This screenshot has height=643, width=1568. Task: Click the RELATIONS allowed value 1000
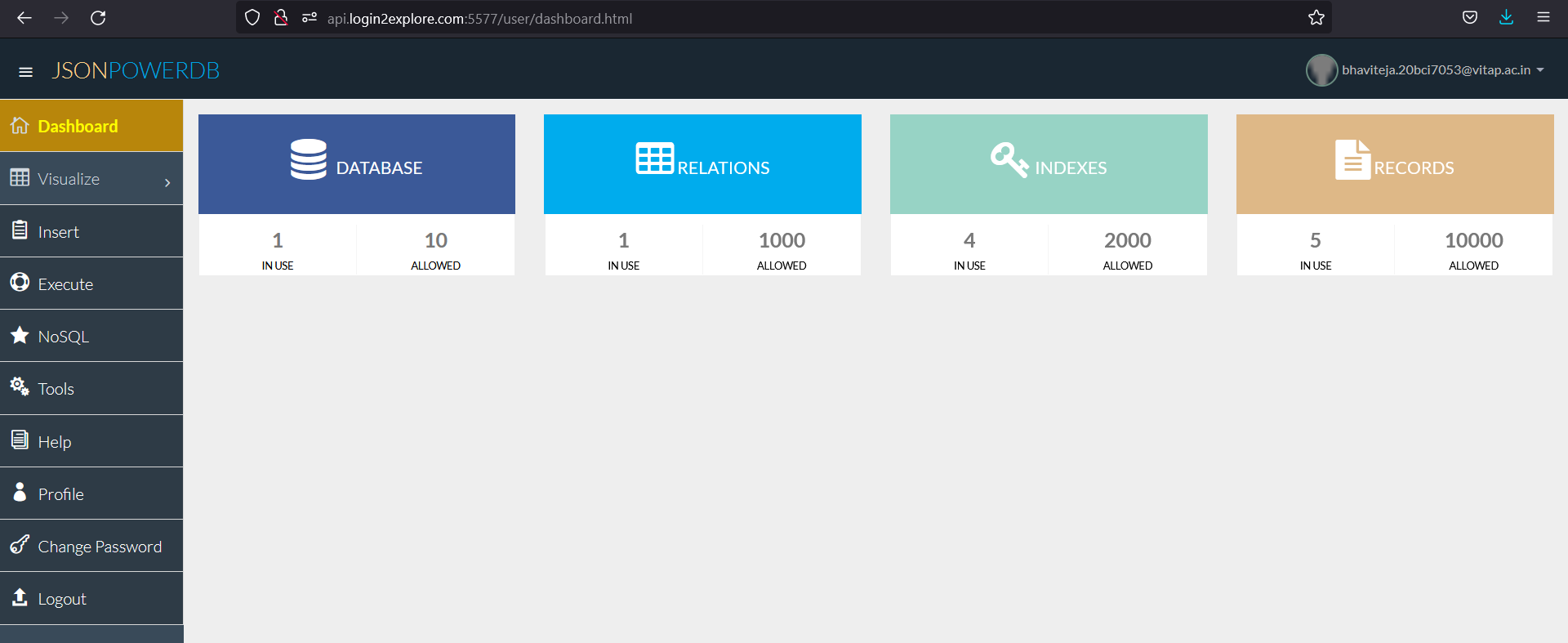(782, 240)
